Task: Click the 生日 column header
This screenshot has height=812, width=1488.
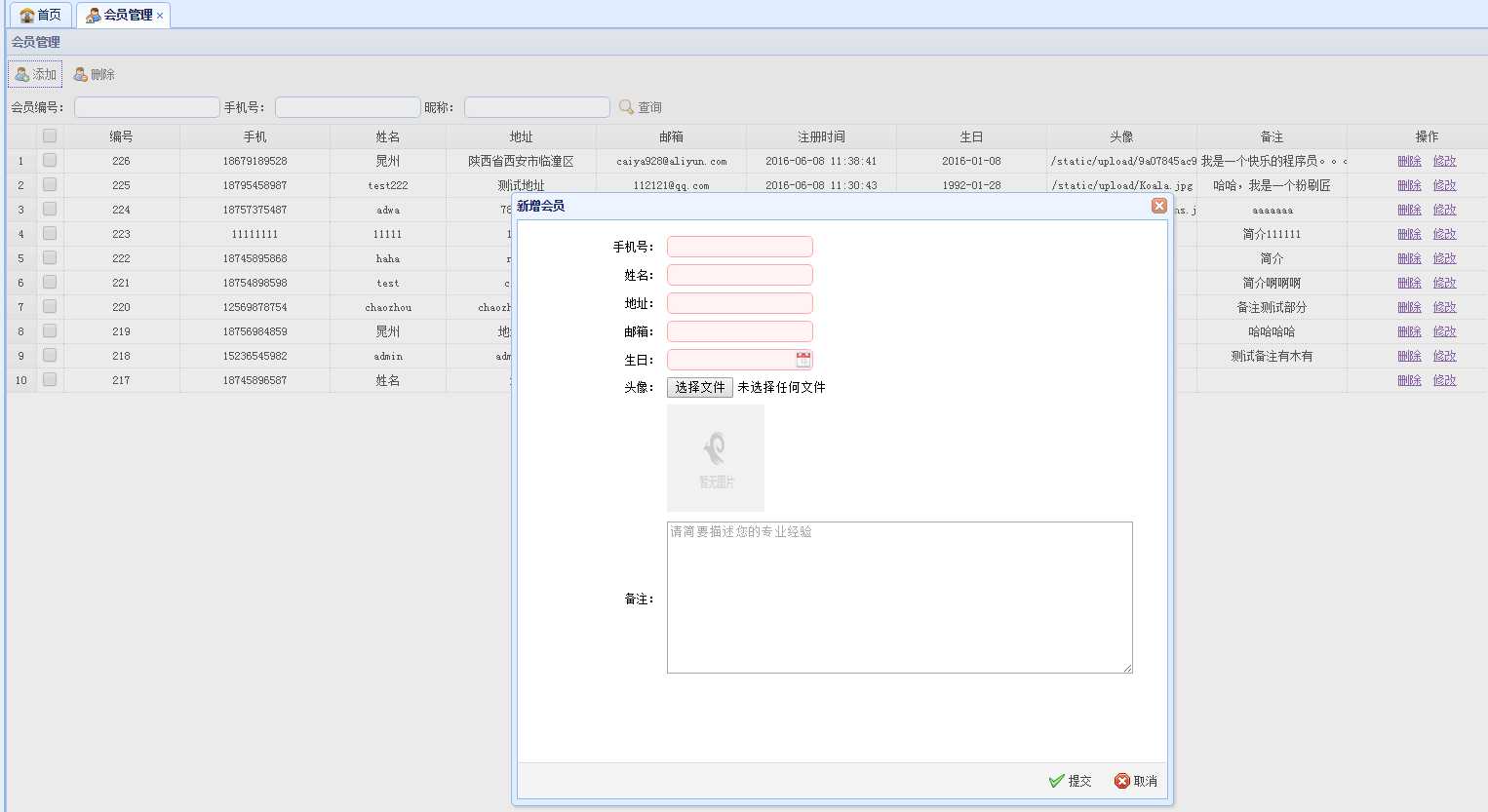Action: tap(971, 136)
